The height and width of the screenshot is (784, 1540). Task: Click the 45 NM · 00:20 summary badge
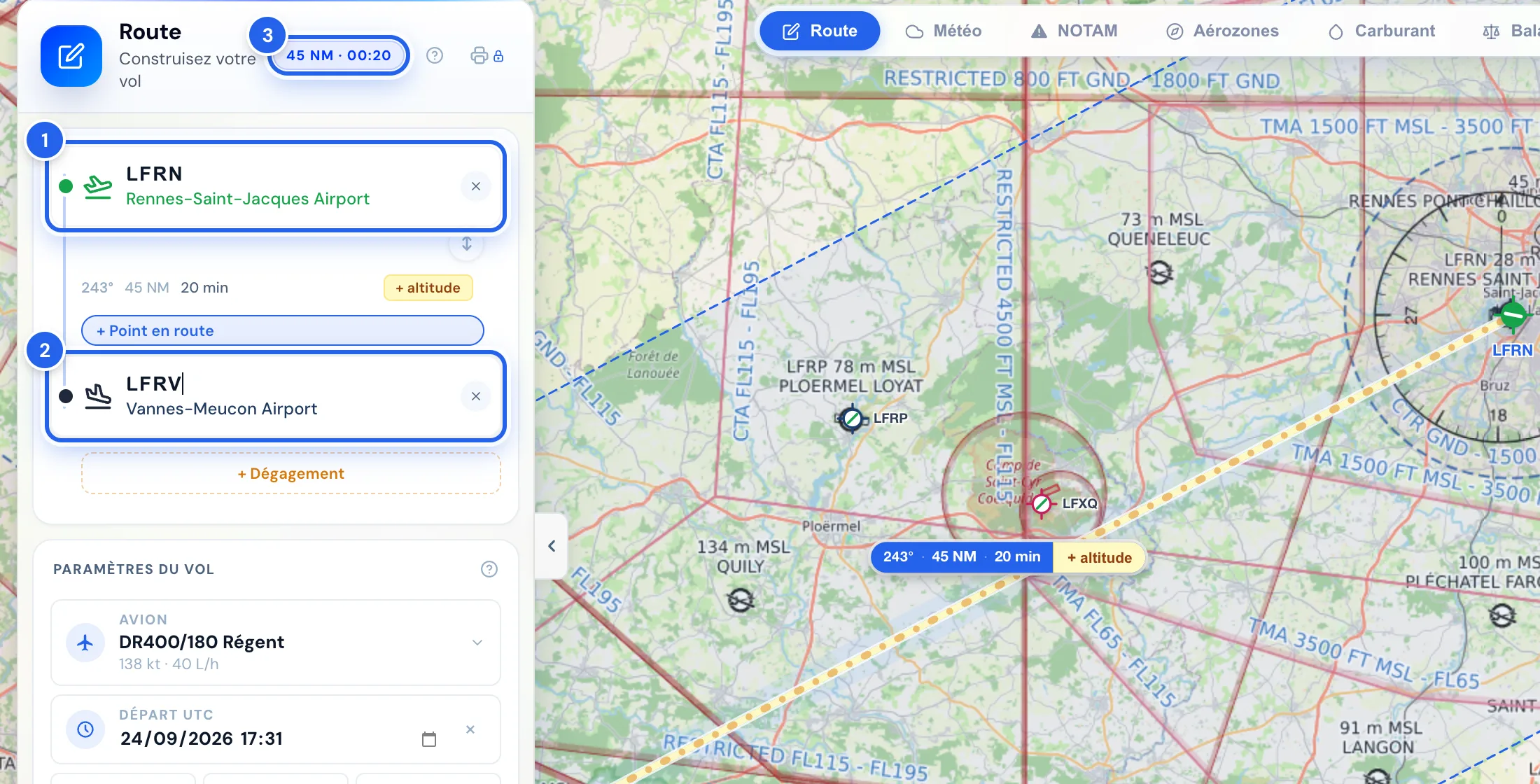coord(339,55)
